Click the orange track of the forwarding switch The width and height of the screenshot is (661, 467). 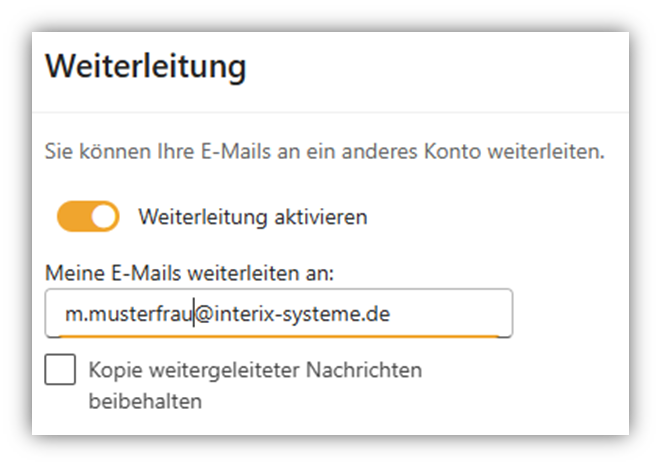click(x=74, y=216)
